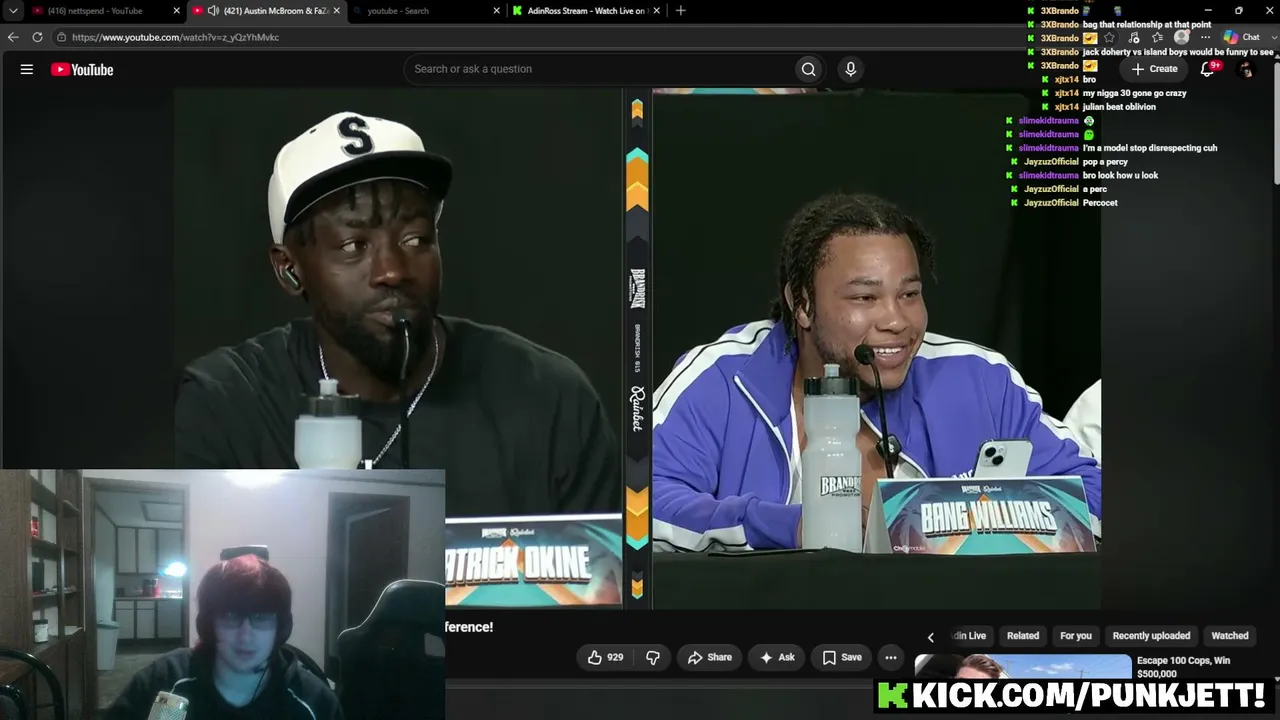
Task: Click the search magnifier button
Action: [x=808, y=69]
